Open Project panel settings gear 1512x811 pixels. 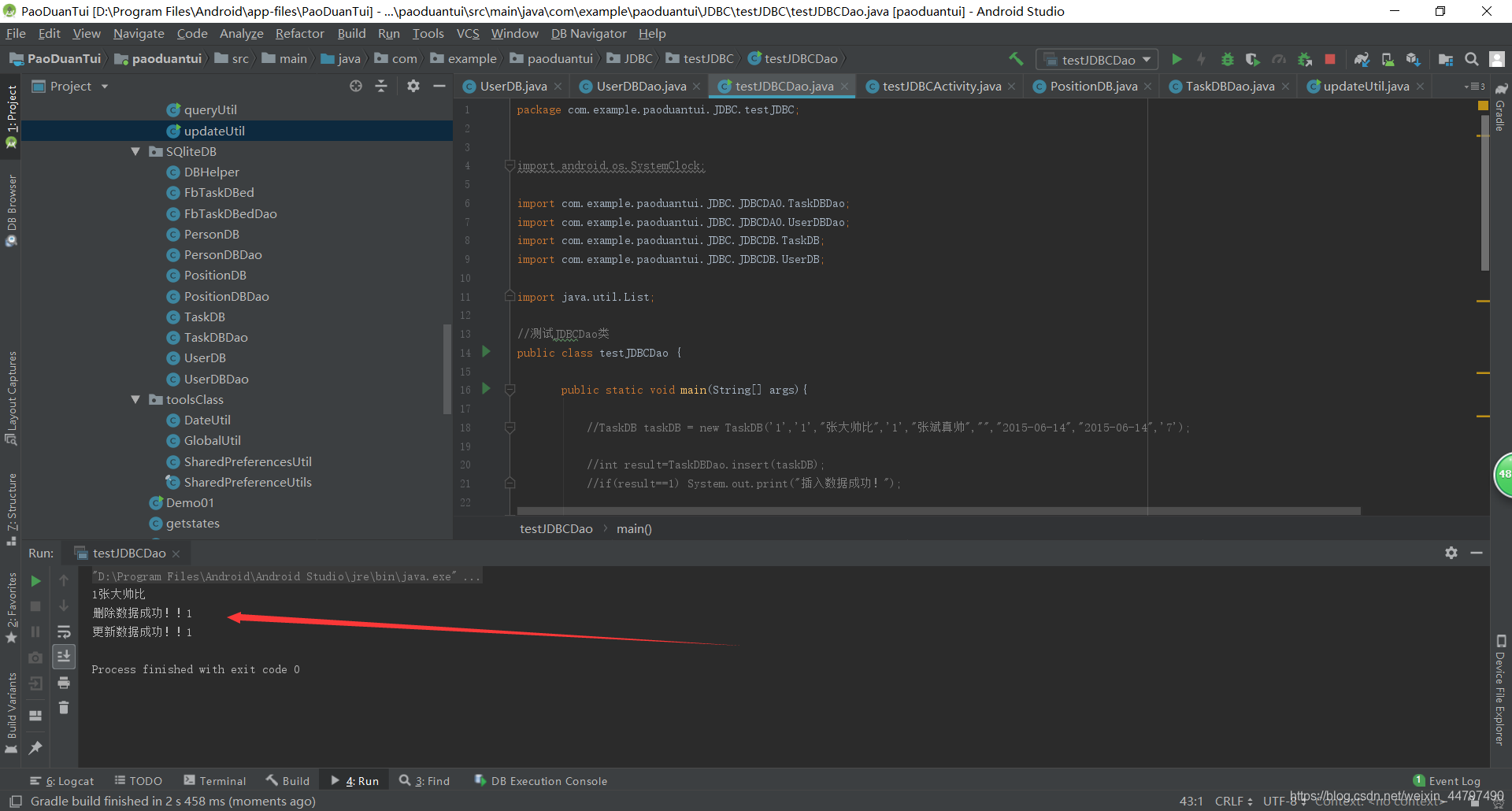[x=413, y=86]
